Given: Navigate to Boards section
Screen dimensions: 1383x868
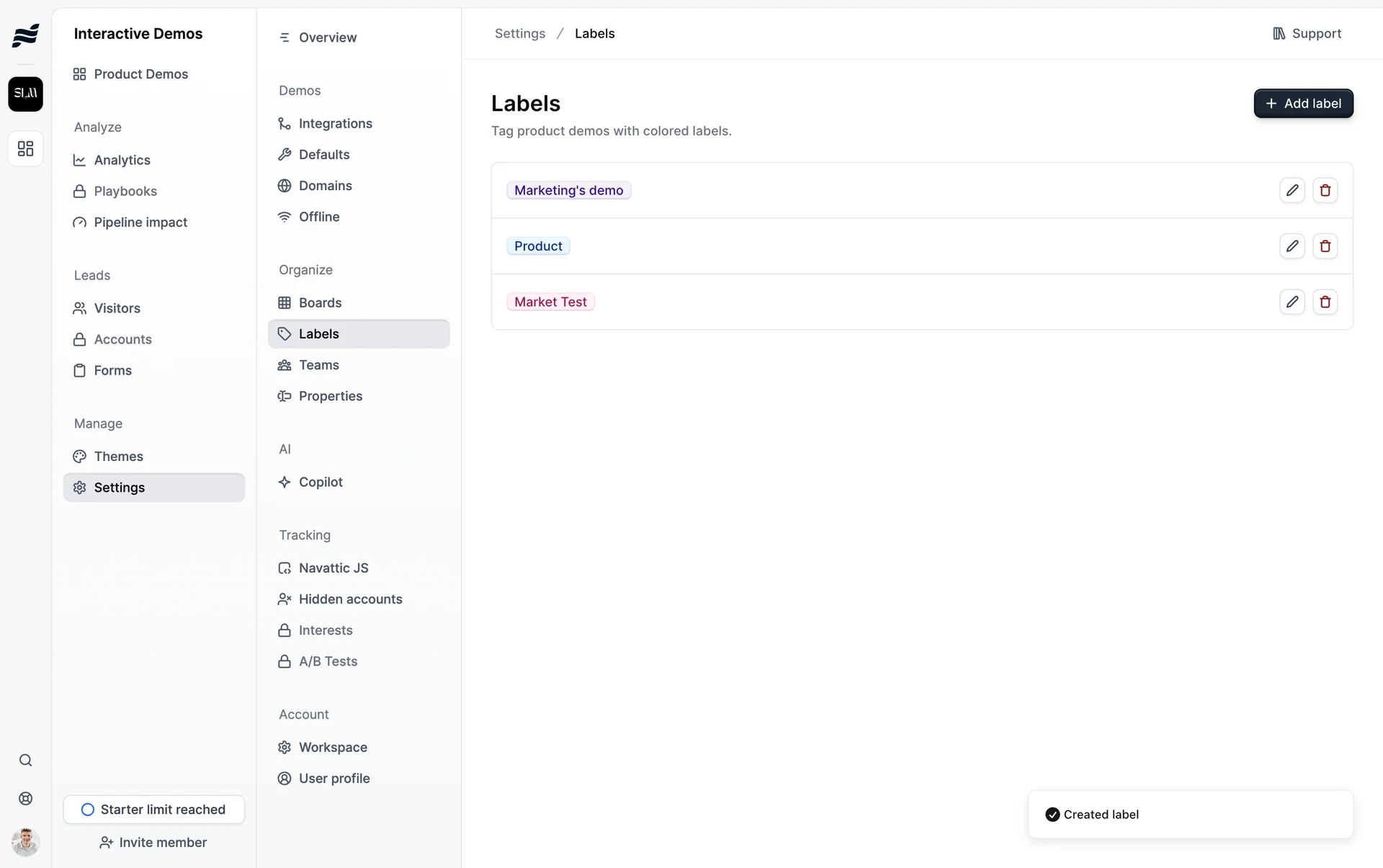Looking at the screenshot, I should point(320,303).
